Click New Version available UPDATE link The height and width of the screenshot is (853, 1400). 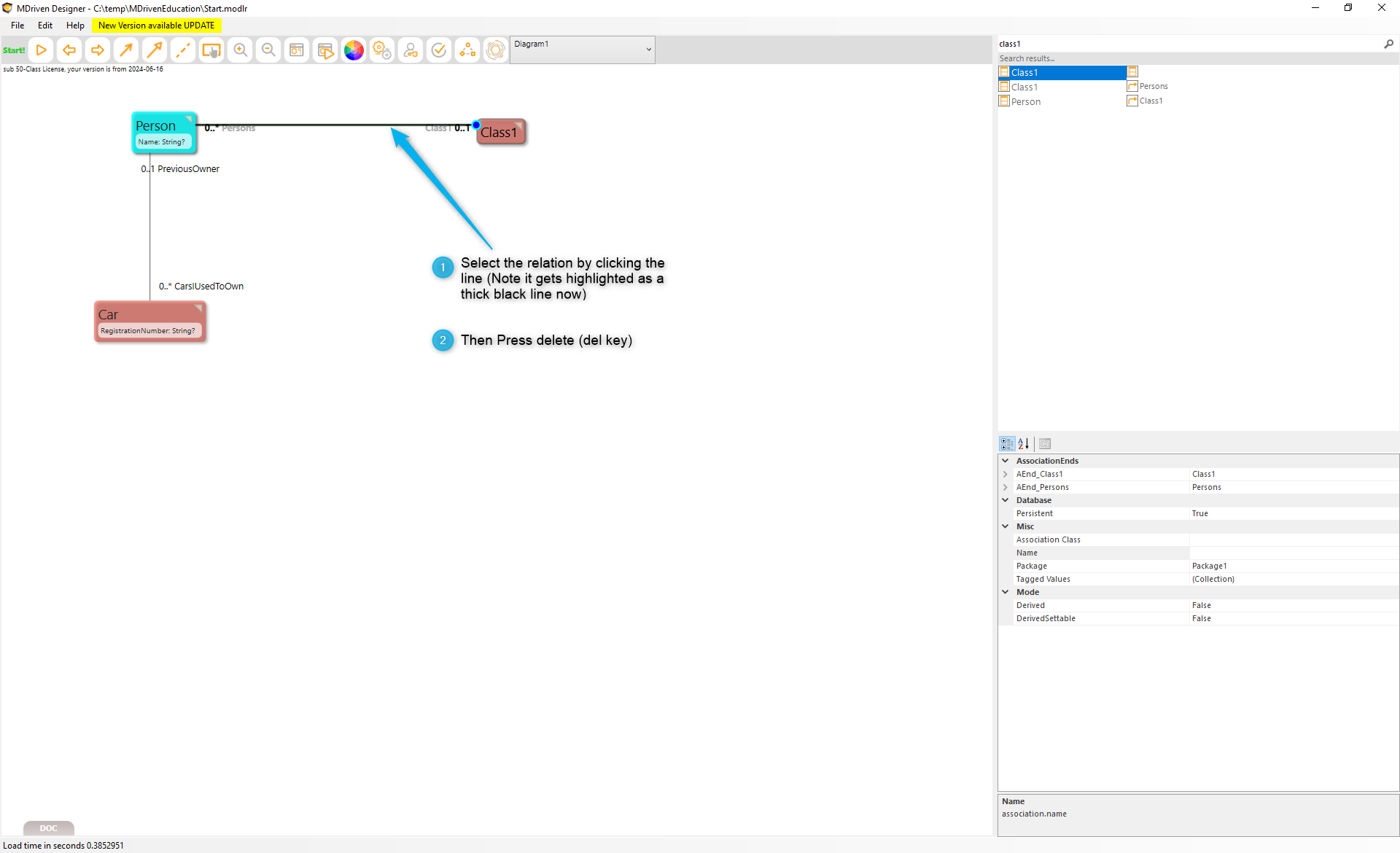coord(156,26)
